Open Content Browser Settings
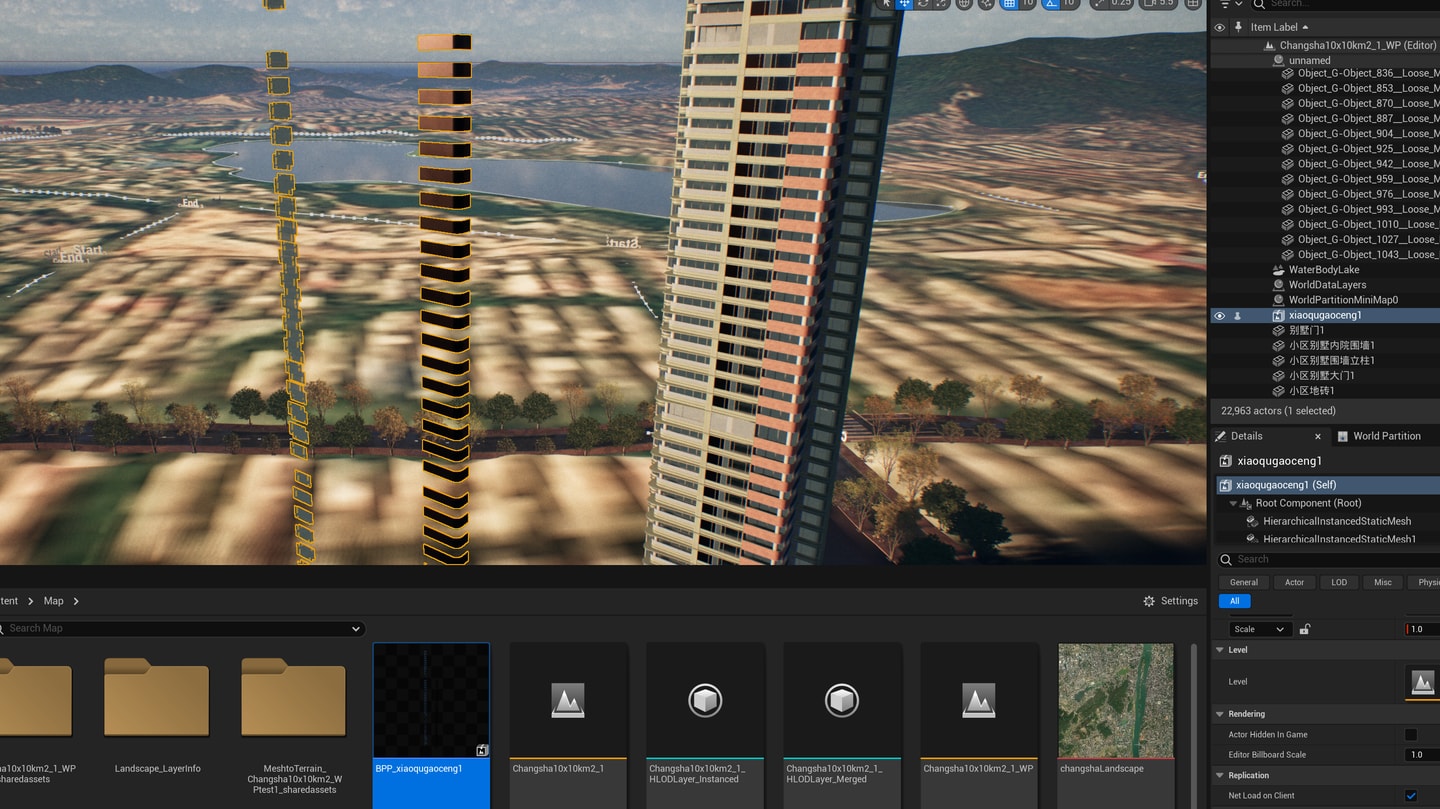Image resolution: width=1440 pixels, height=809 pixels. pos(1170,601)
